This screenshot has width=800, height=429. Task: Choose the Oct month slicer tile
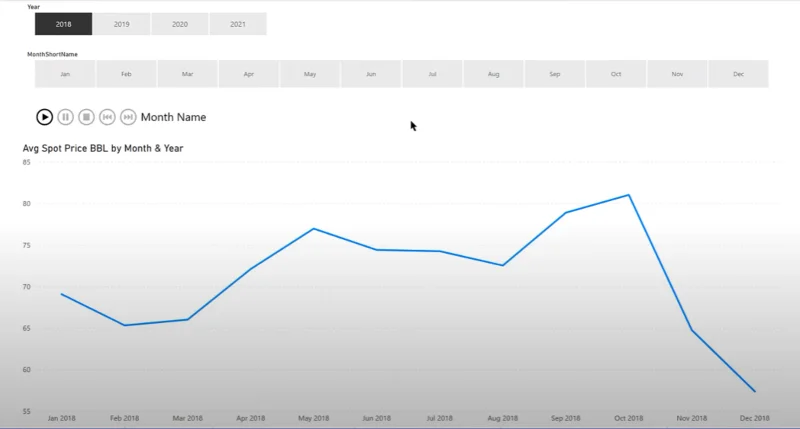[616, 74]
